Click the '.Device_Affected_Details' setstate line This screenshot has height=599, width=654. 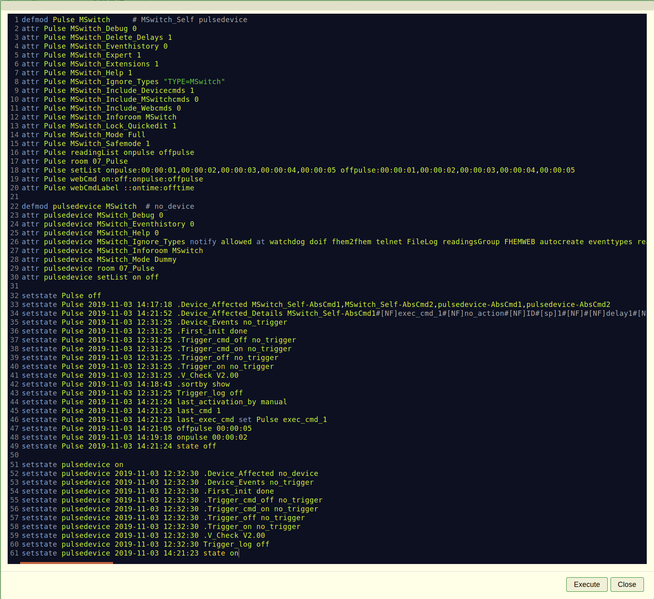(x=334, y=313)
